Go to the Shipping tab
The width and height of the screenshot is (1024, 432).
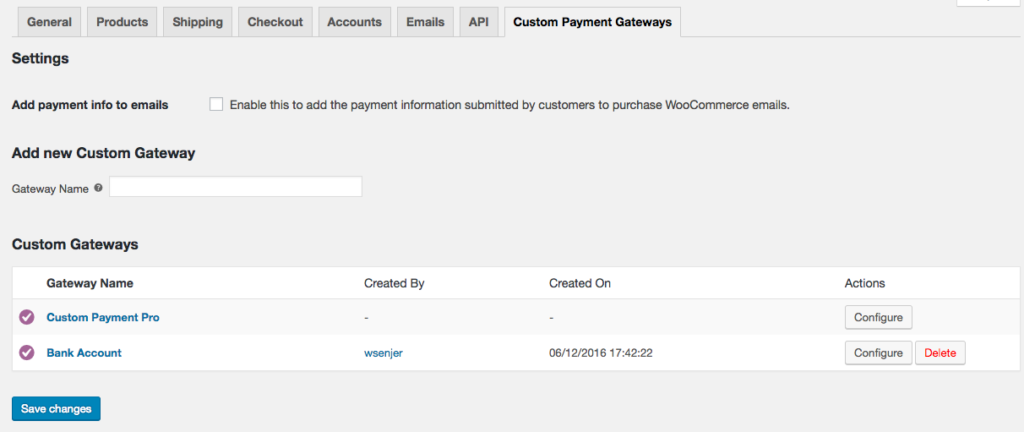(197, 22)
